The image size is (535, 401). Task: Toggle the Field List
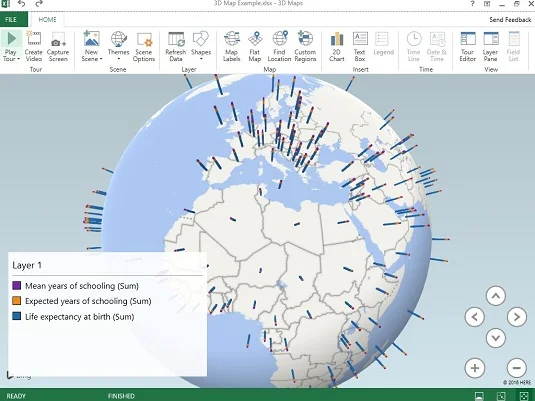(513, 47)
